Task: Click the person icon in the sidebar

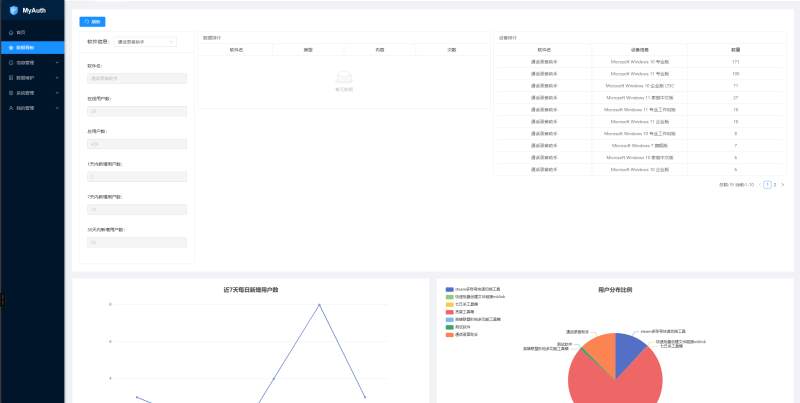Action: tap(11, 108)
